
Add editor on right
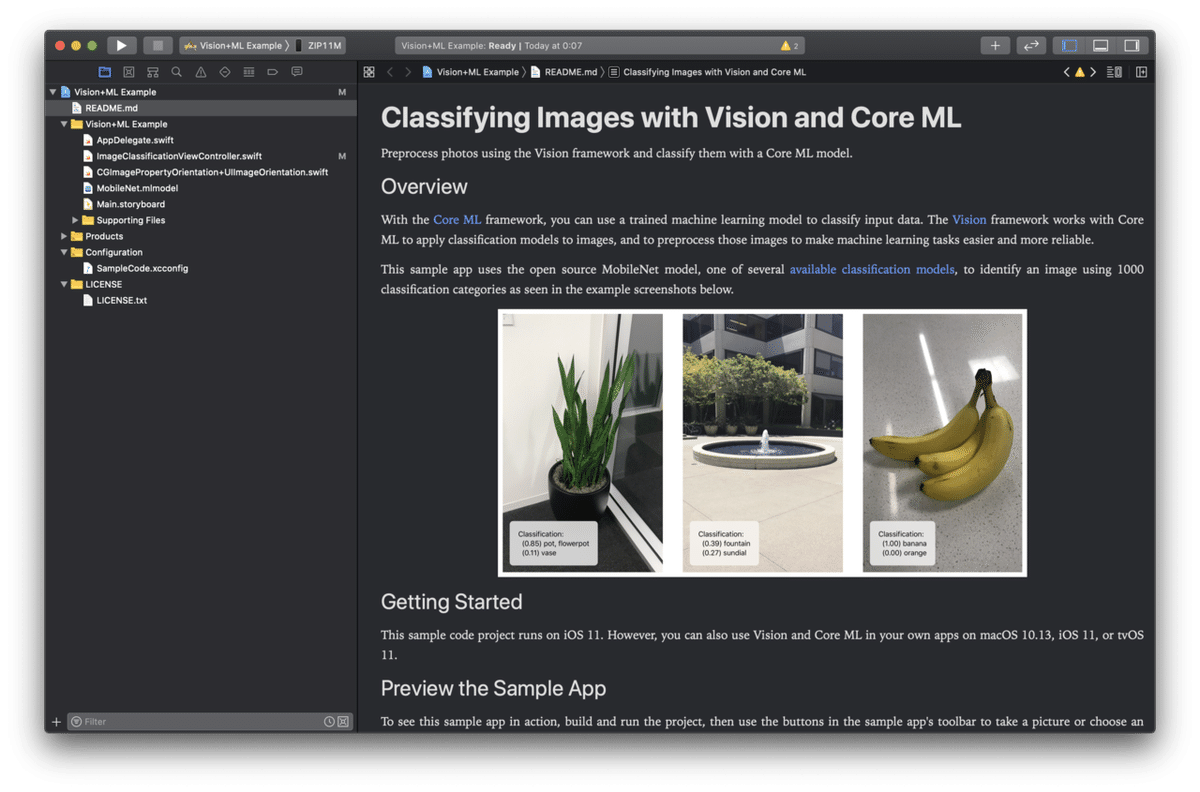tap(1141, 72)
